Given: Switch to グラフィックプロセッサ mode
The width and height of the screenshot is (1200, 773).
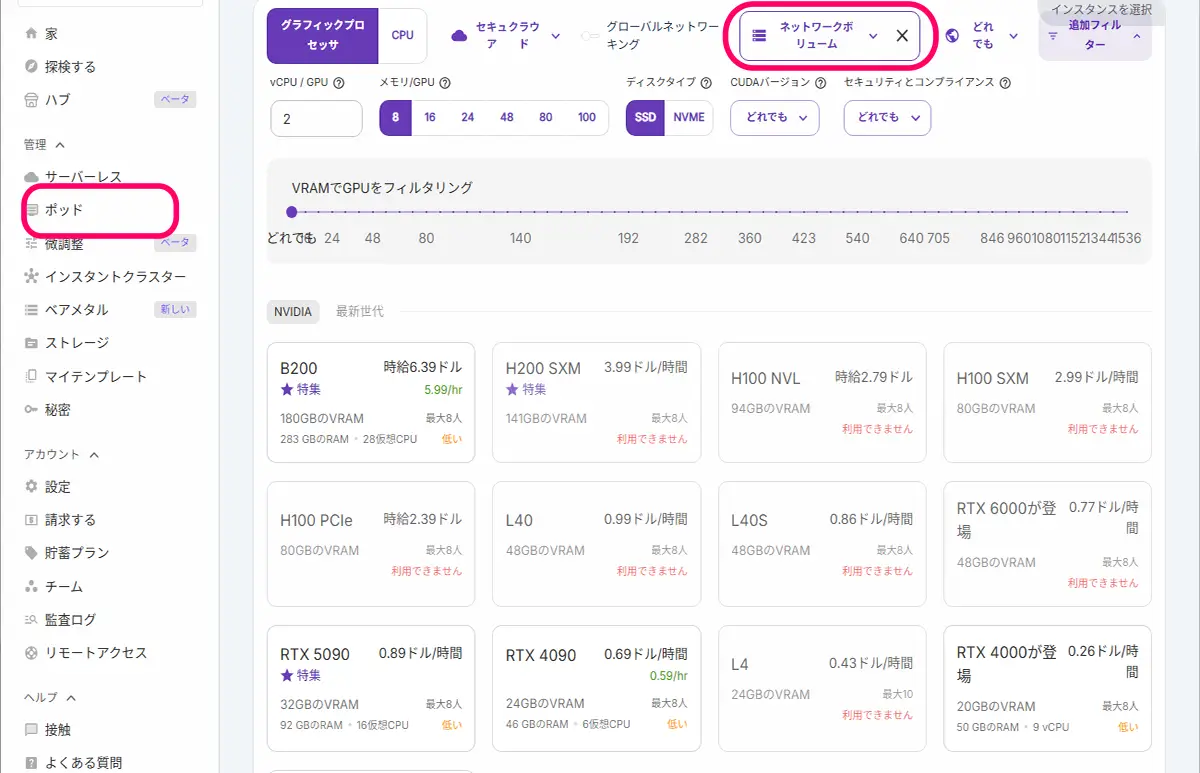Looking at the screenshot, I should pyautogui.click(x=323, y=36).
